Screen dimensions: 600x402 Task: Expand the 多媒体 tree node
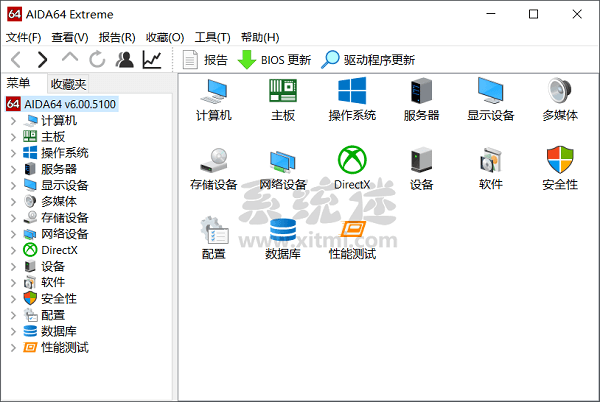click(x=13, y=202)
